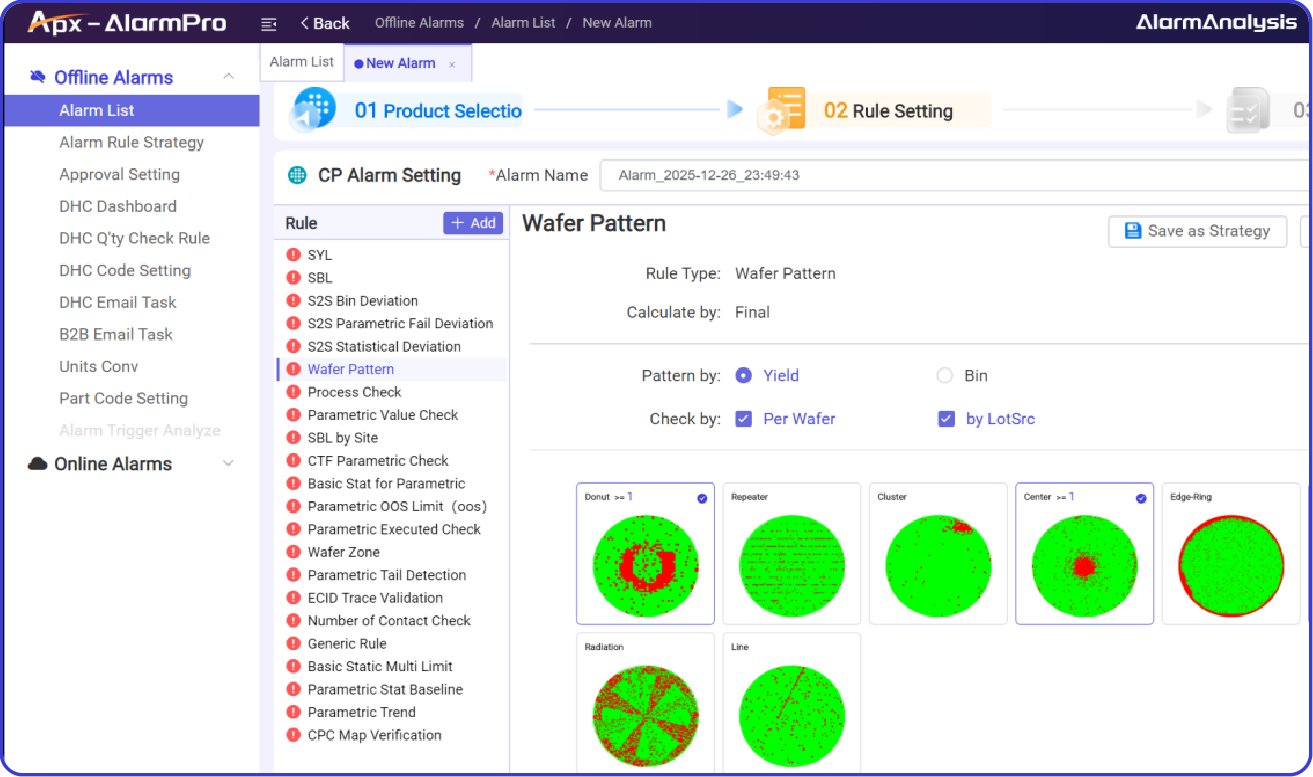The height and width of the screenshot is (777, 1313).
Task: Collapse the Offline Alarms section
Action: [x=228, y=76]
